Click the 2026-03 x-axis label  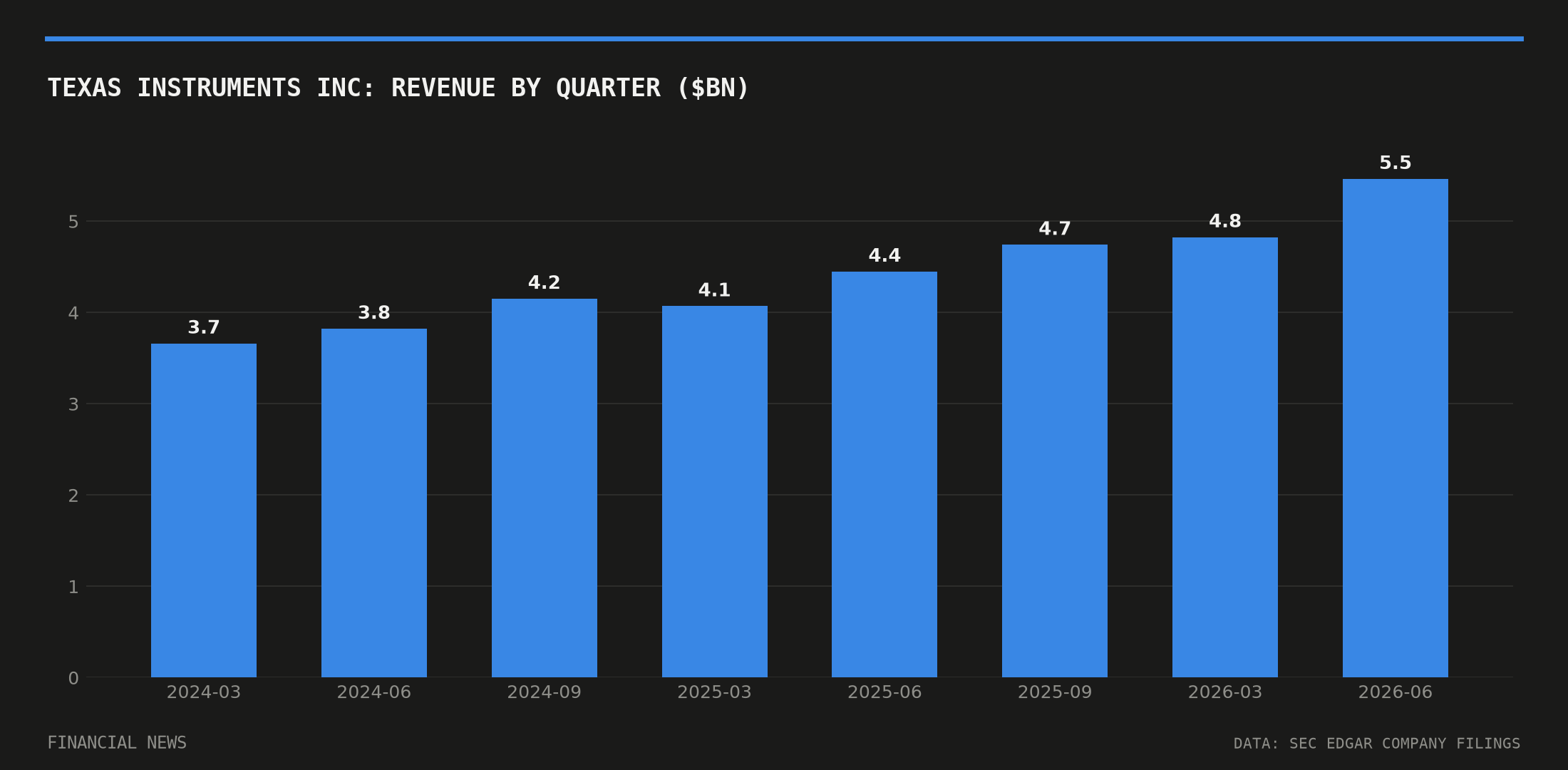point(1225,692)
